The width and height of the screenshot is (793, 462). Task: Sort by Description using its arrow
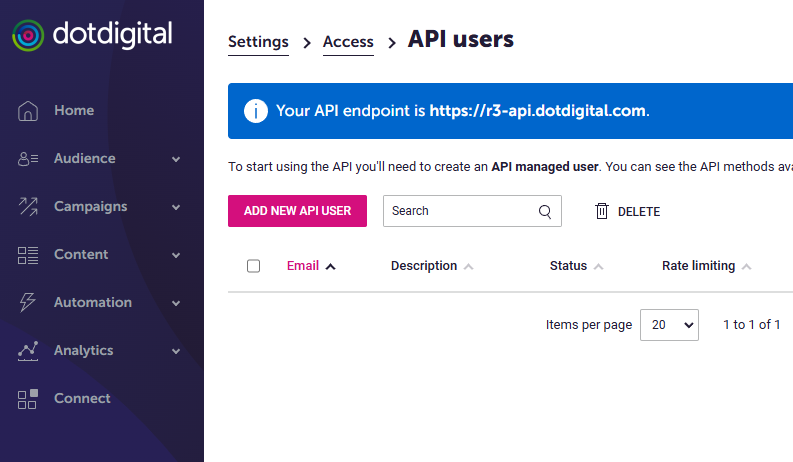pyautogui.click(x=468, y=266)
